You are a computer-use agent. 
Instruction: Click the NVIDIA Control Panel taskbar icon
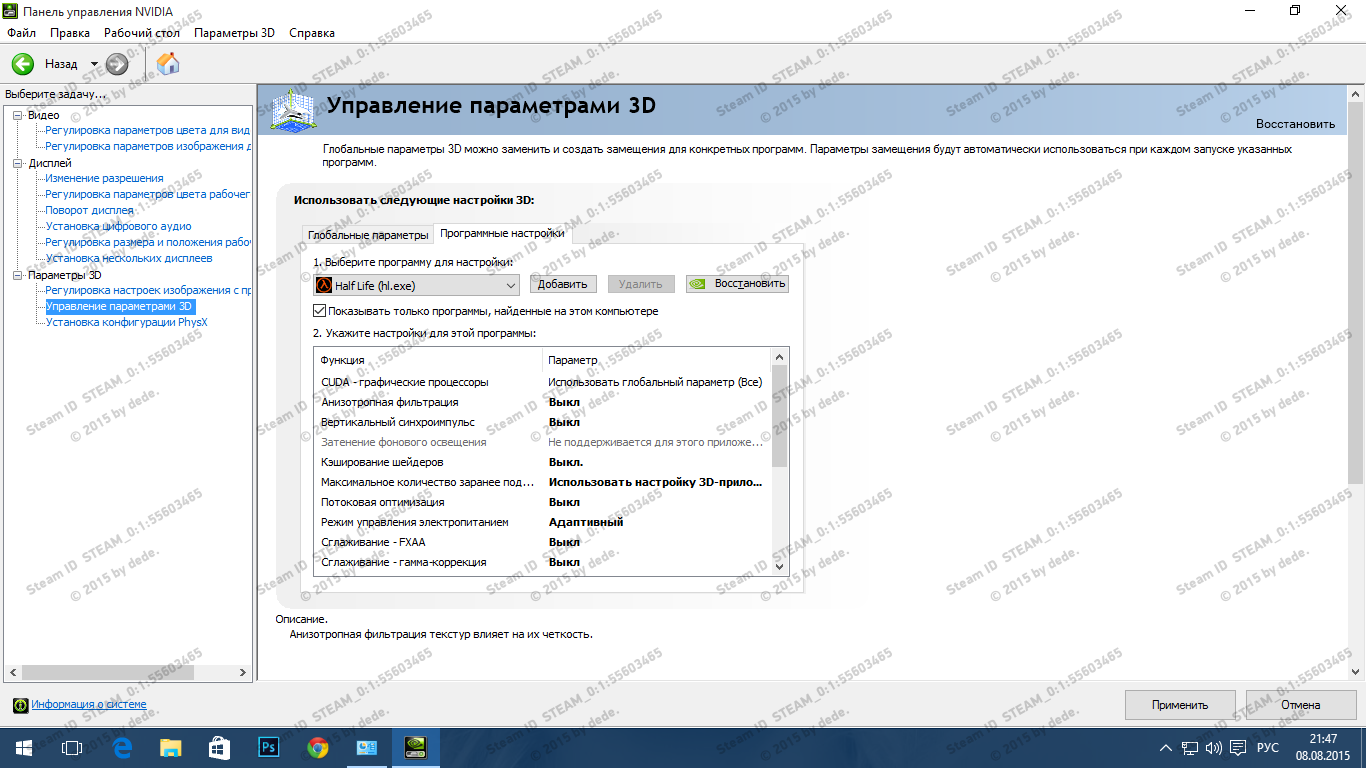[415, 747]
